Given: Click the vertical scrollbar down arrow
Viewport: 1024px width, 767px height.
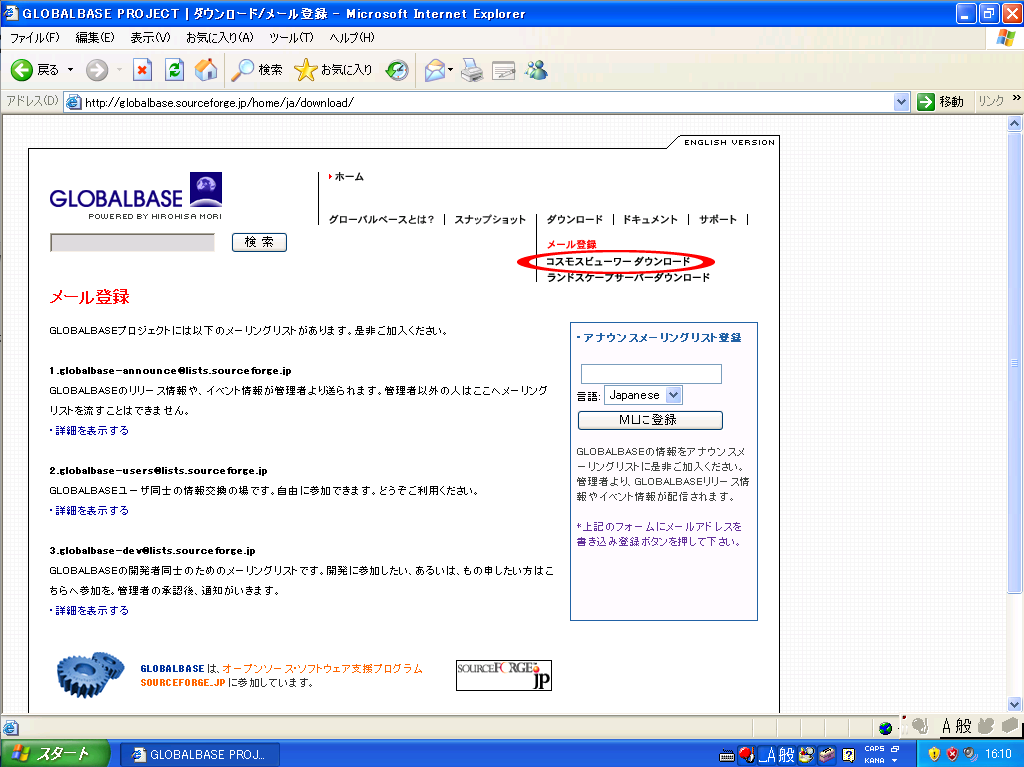Looking at the screenshot, I should click(1014, 704).
